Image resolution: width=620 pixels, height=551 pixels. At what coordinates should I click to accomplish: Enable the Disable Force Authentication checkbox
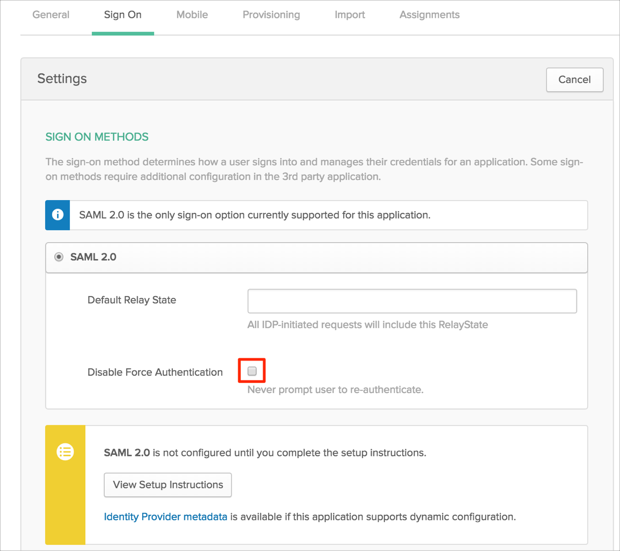[252, 371]
